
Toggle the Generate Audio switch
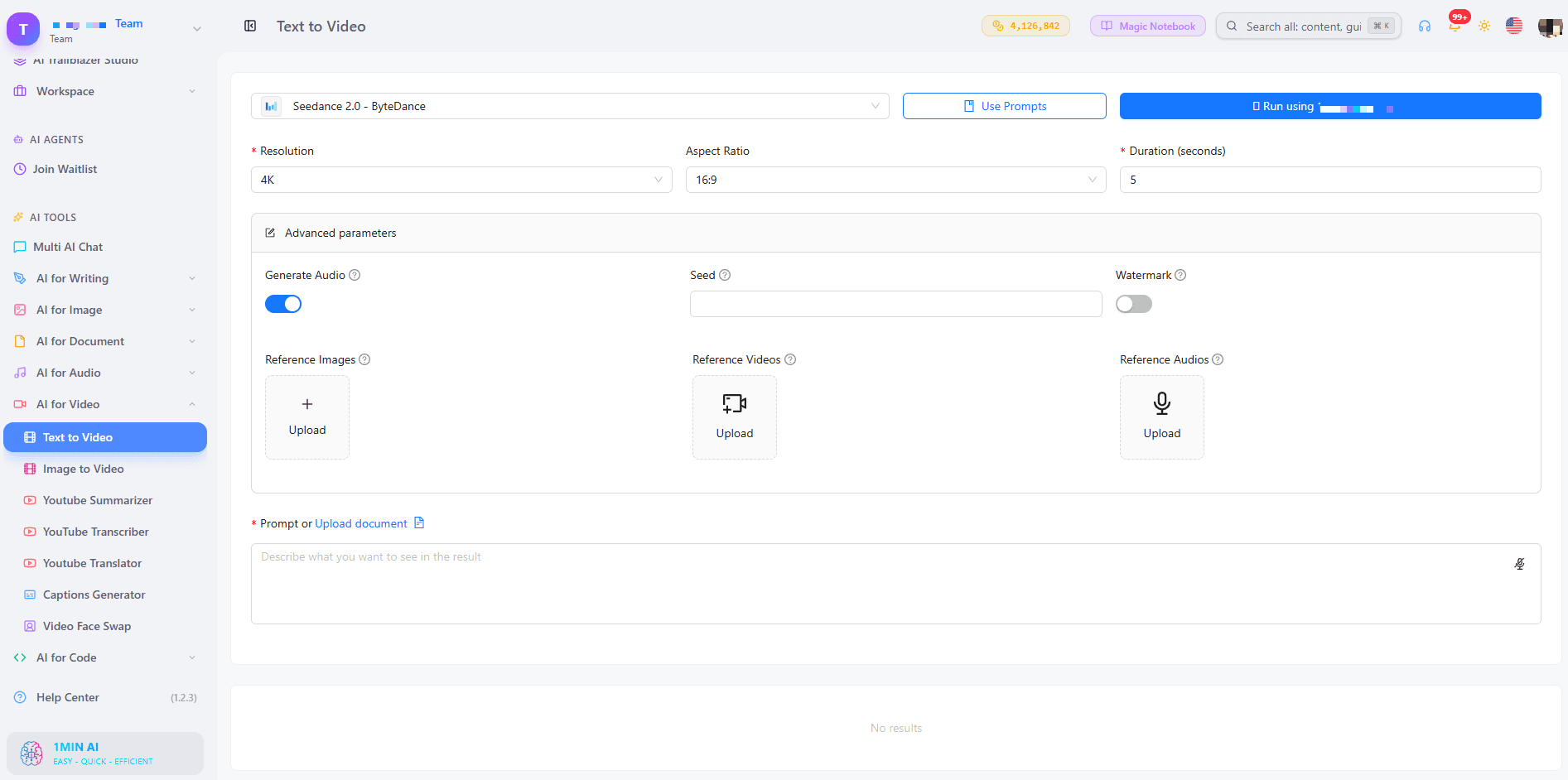tap(283, 304)
